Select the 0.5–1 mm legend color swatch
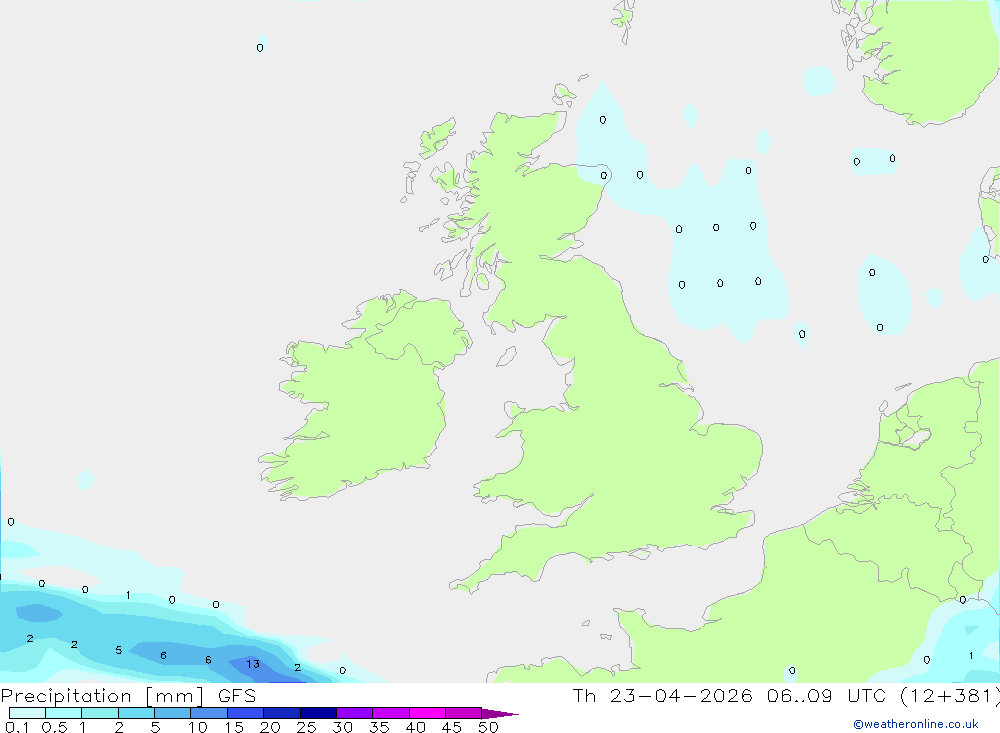Viewport: 1000px width, 733px height. (64, 713)
